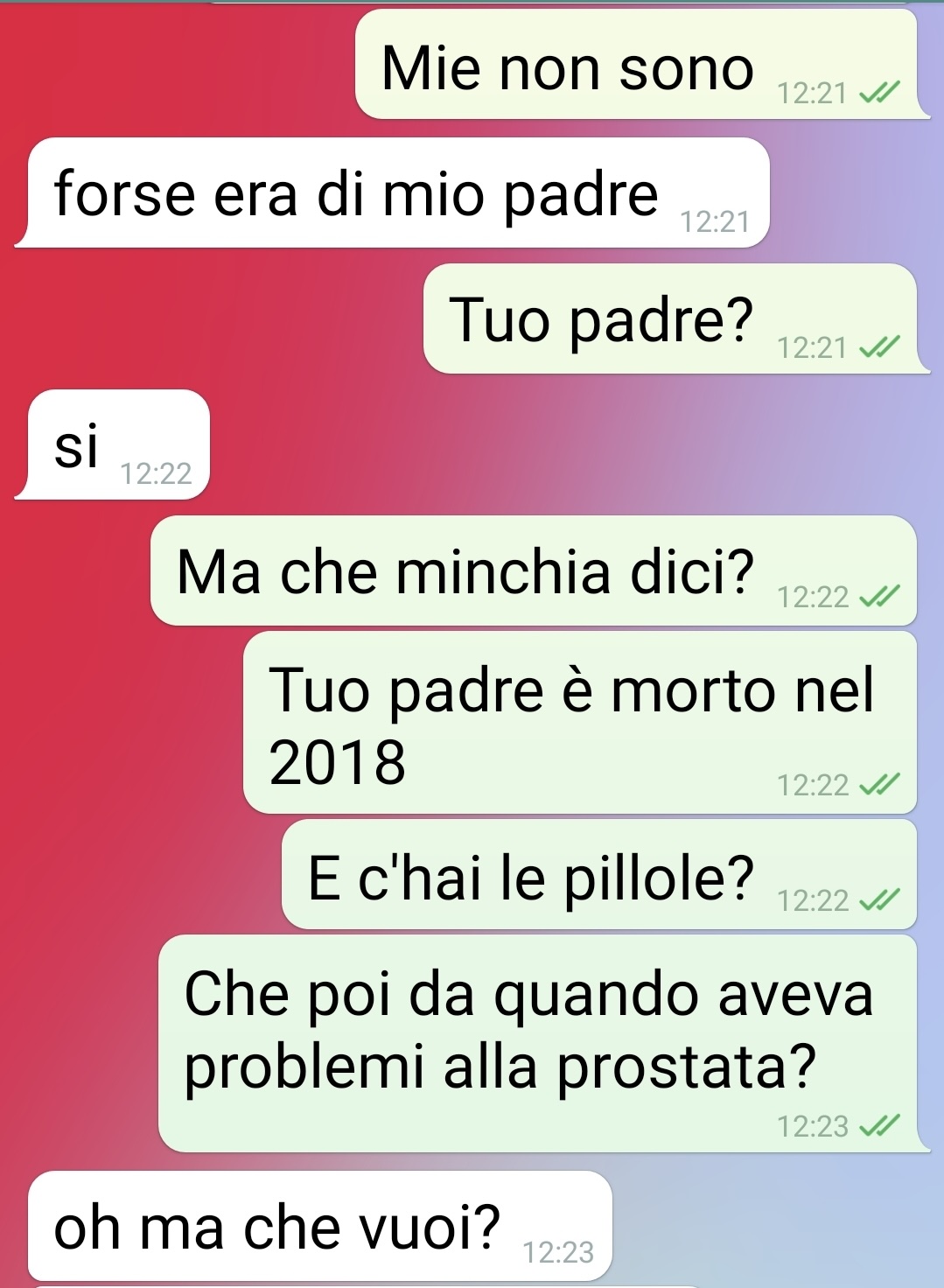Click the double-check icon on 'Ma che minchia dici?'
Viewport: 944px width, 1288px height.
879,598
